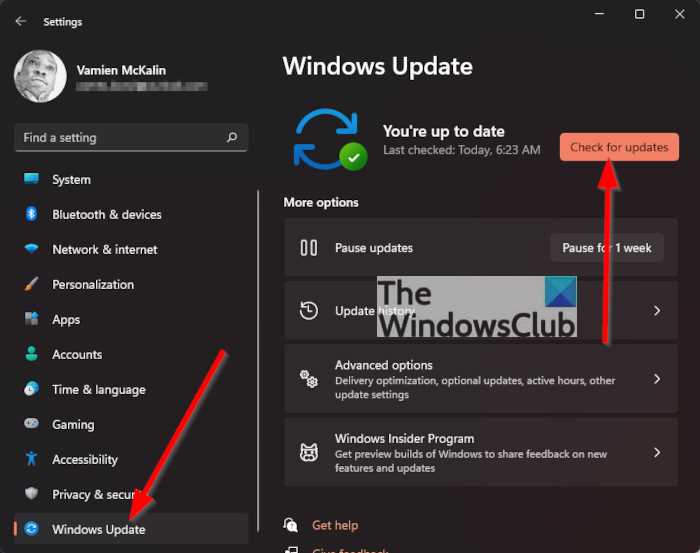Click the search magnifier icon
Viewport: 700px width, 553px height.
(232, 137)
